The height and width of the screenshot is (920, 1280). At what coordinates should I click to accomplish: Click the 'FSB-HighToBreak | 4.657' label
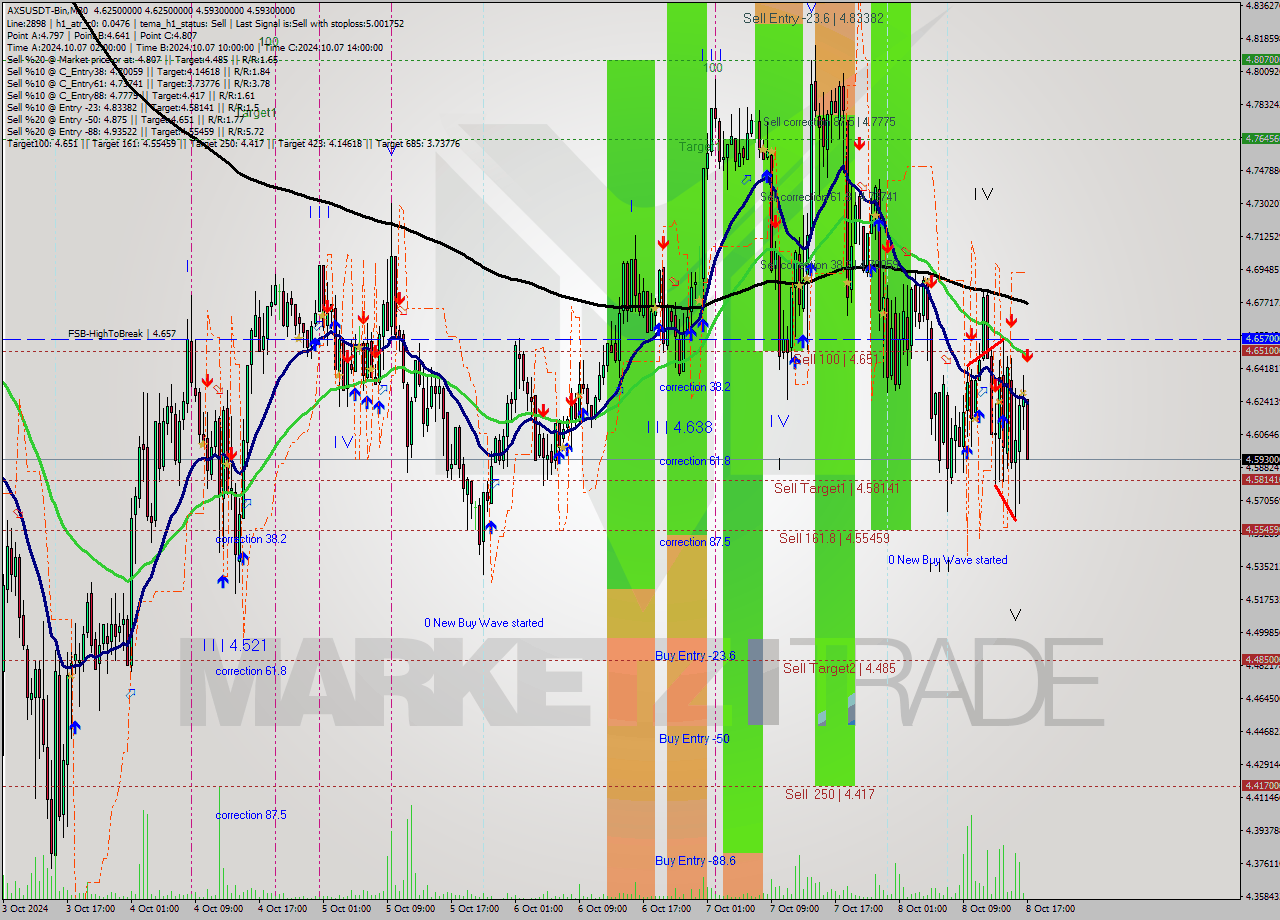(122, 333)
